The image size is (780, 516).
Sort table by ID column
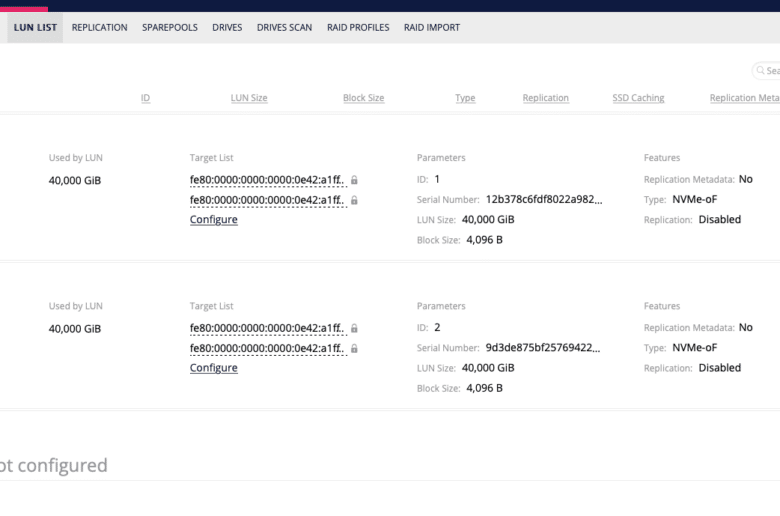click(x=145, y=98)
